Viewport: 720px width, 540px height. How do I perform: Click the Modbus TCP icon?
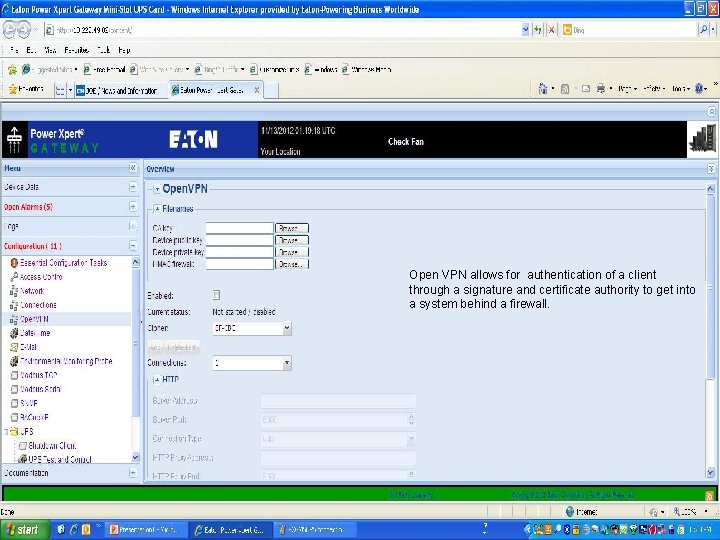(14, 375)
